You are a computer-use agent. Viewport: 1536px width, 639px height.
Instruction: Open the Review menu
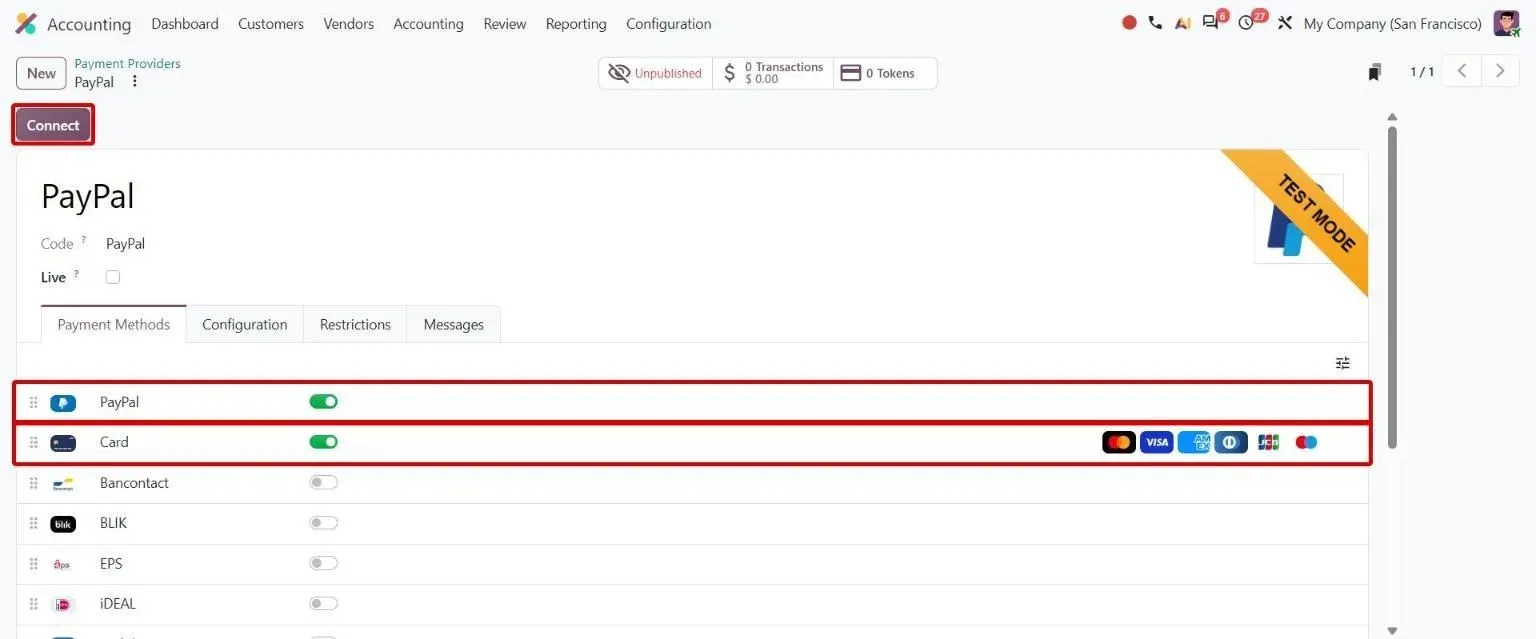coord(505,24)
